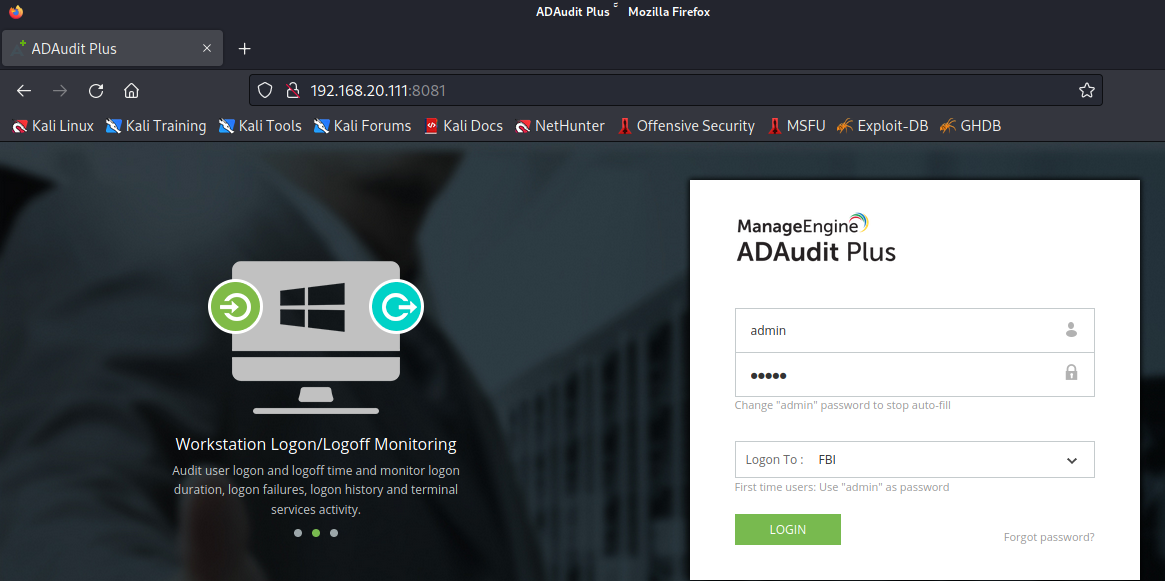The height and width of the screenshot is (581, 1165).
Task: Open a new browser tab
Action: coord(244,48)
